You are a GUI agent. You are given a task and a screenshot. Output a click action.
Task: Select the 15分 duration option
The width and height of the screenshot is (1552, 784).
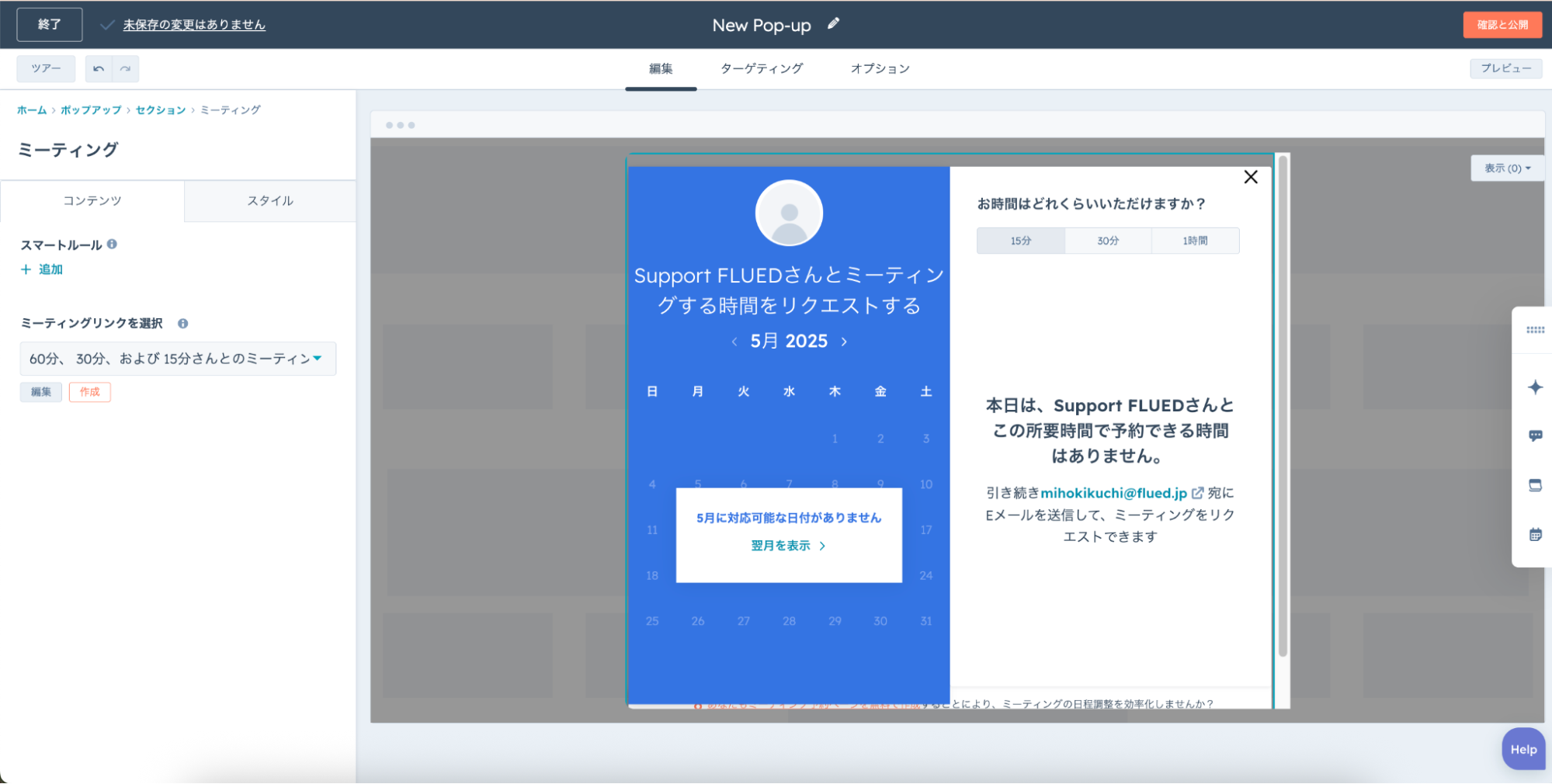1021,241
